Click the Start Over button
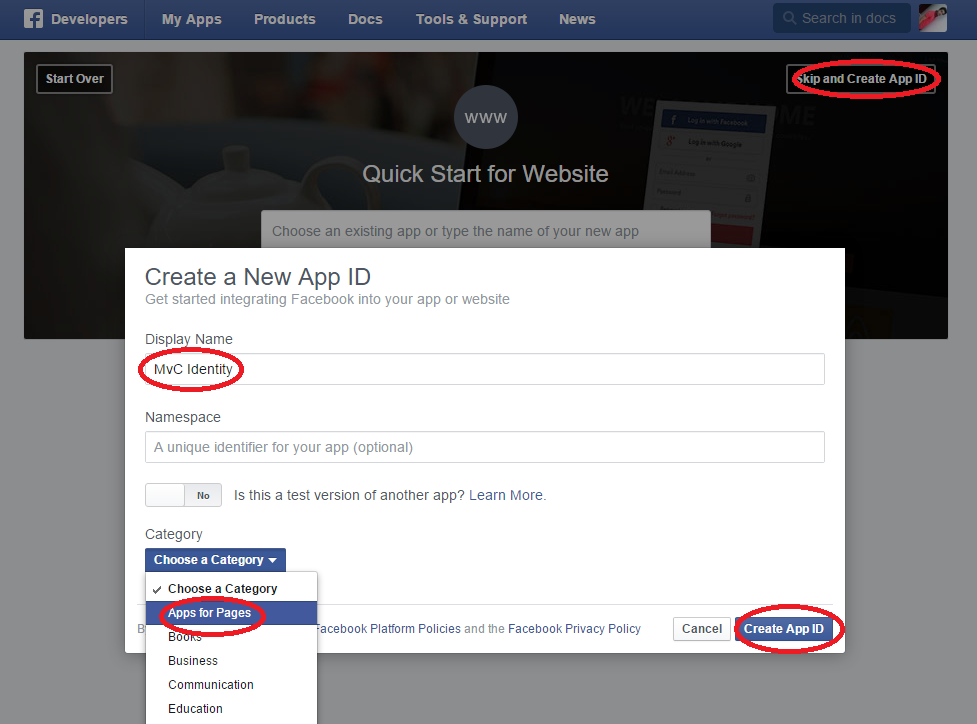Viewport: 977px width, 724px height. (73, 78)
